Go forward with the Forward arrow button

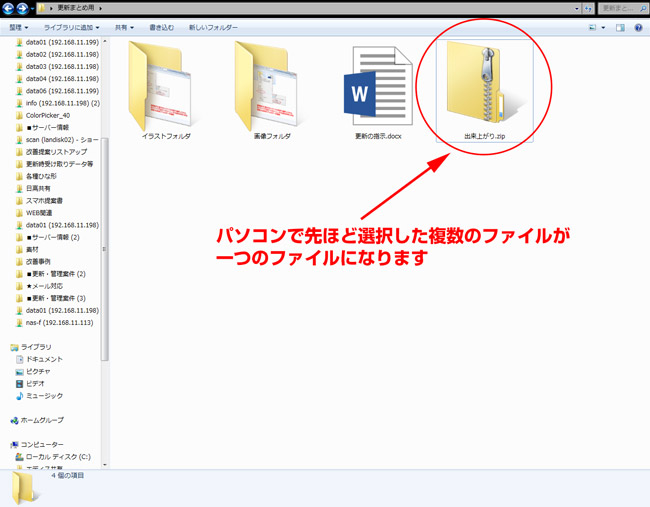tap(22, 8)
